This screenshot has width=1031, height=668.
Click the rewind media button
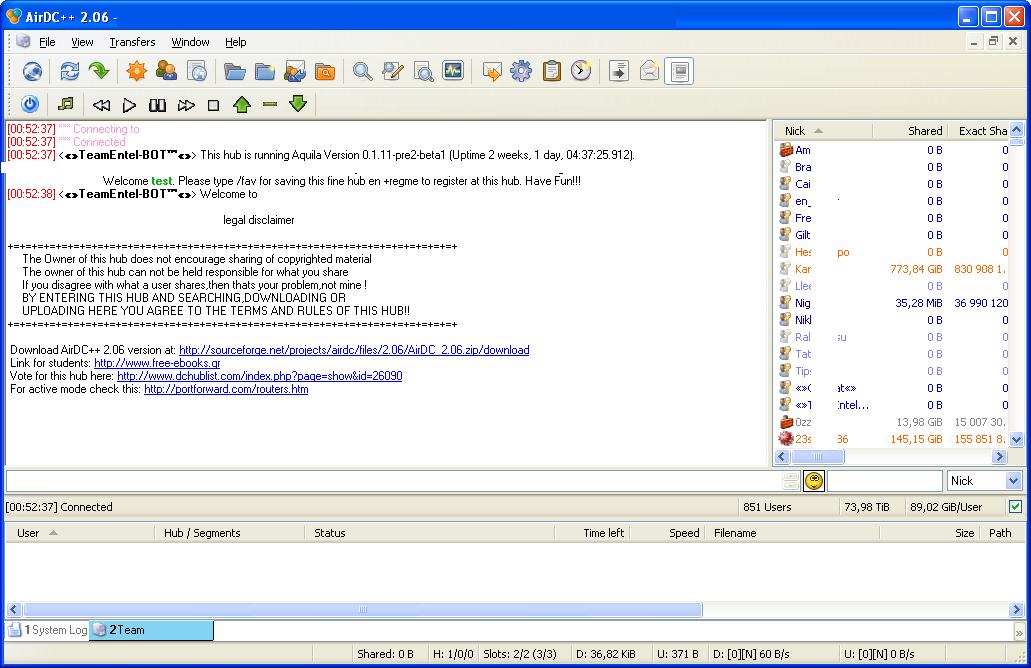point(101,105)
